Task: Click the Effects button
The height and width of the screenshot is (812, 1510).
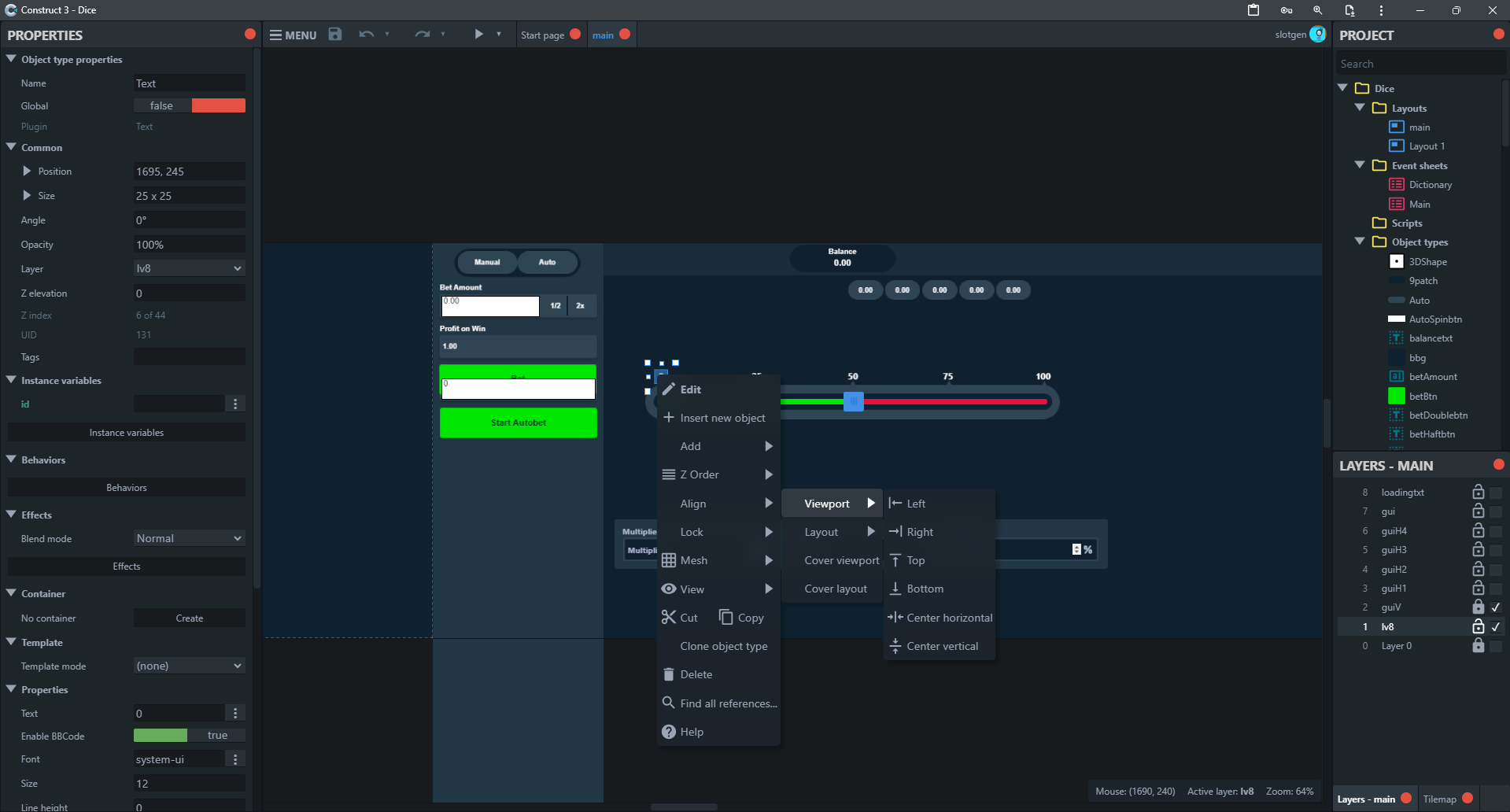Action: (x=127, y=566)
